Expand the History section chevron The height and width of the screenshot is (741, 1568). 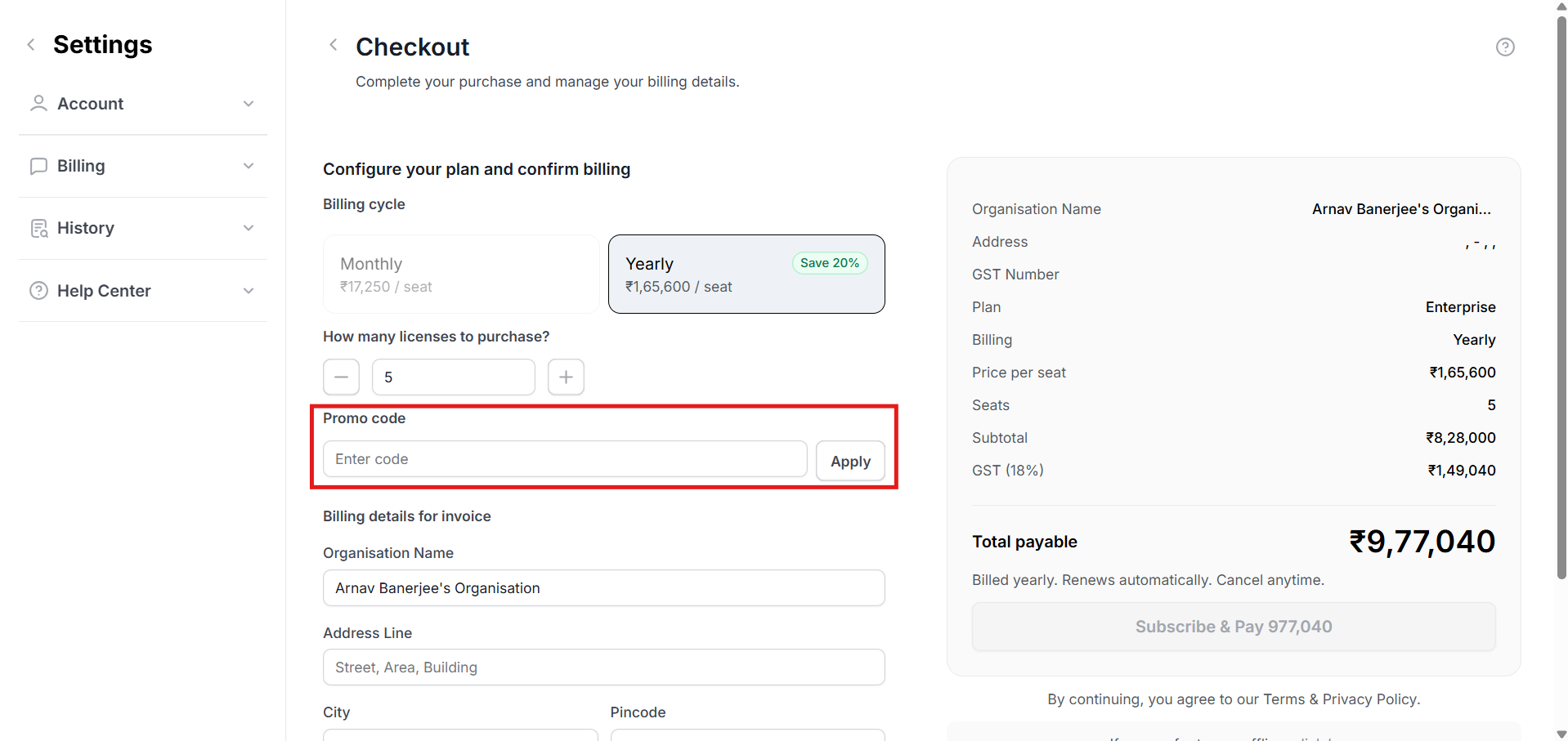coord(249,228)
